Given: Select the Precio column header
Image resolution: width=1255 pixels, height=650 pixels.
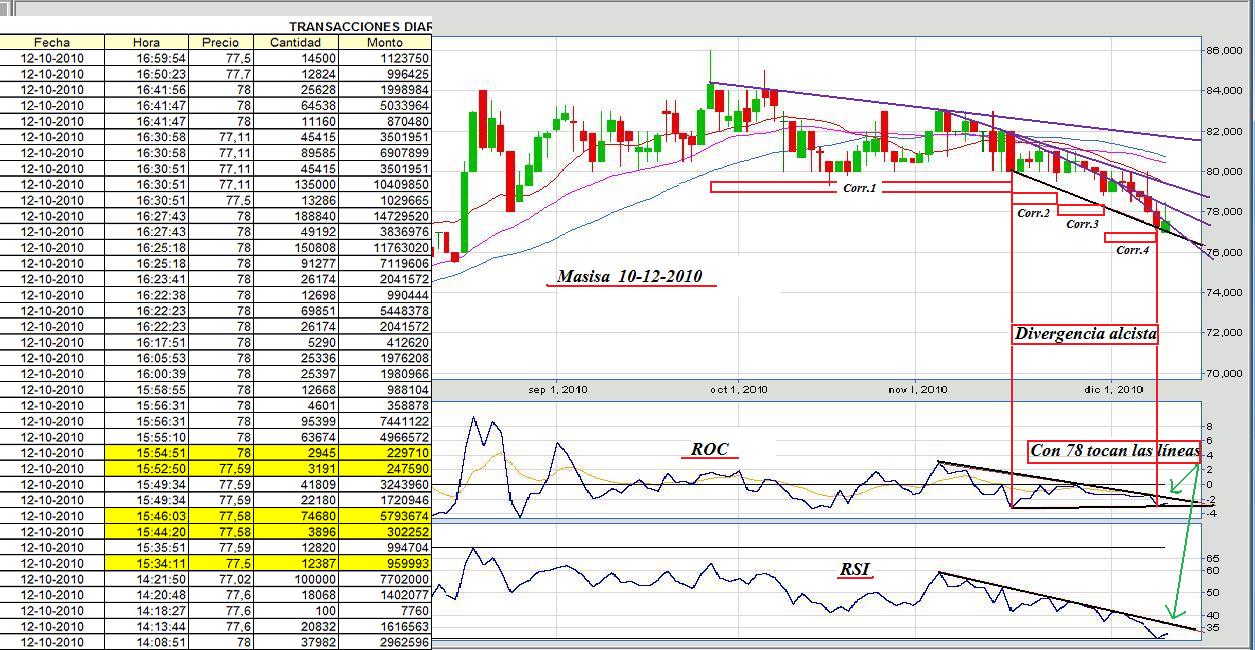Looking at the screenshot, I should 220,42.
